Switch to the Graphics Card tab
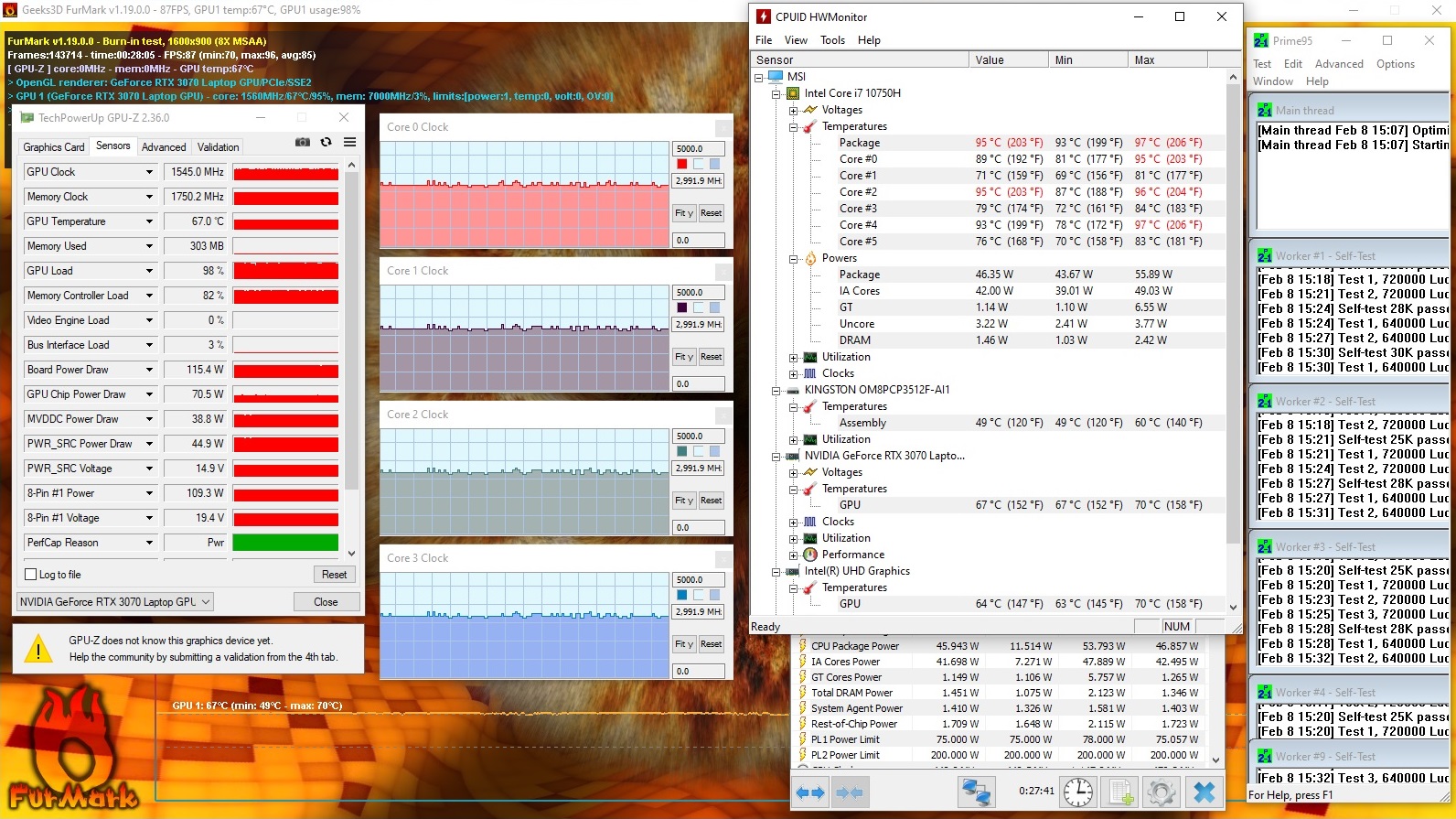This screenshot has height=819, width=1456. 54,147
